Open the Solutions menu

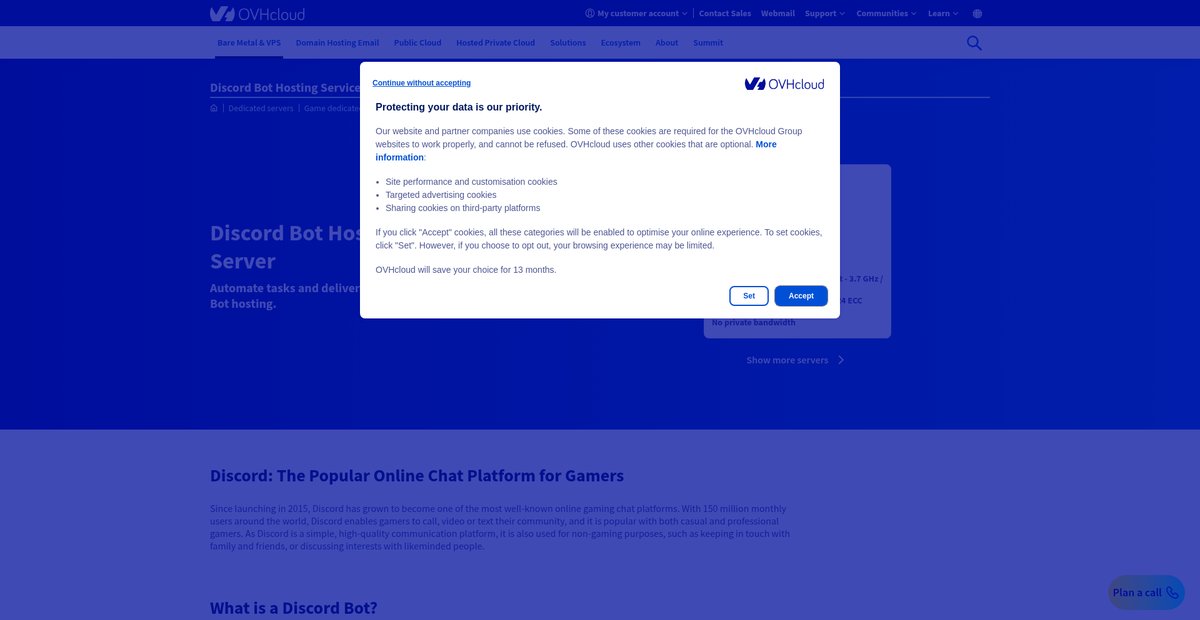(x=568, y=43)
